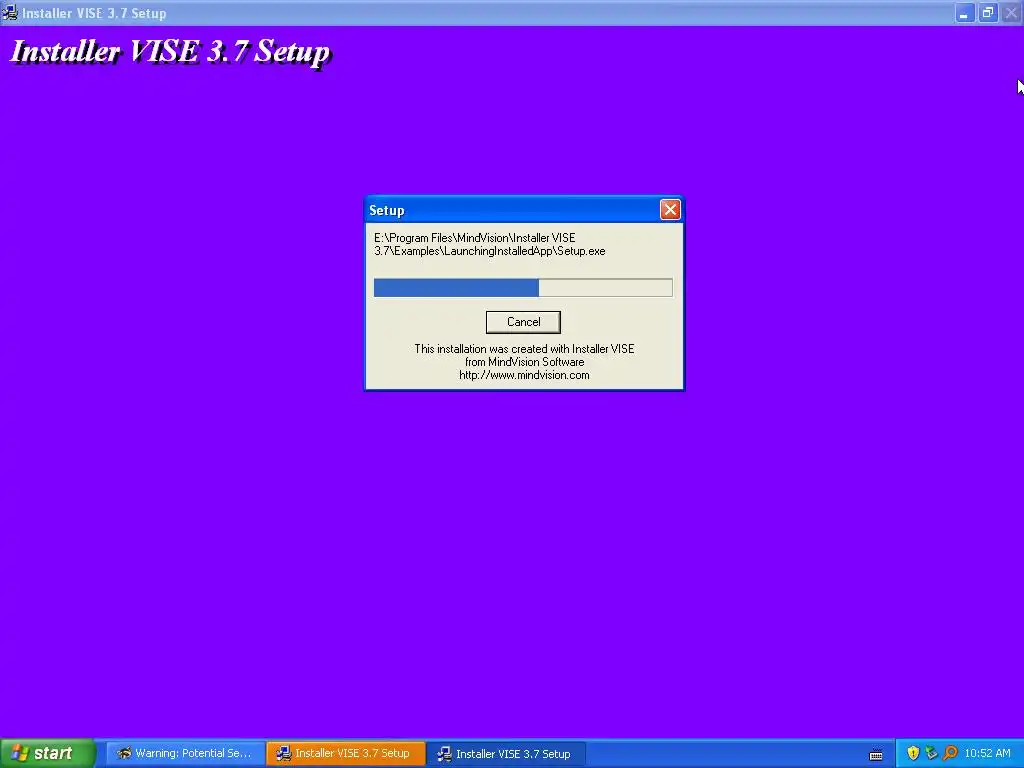Open the security shield tray icon
The image size is (1024, 768).
click(x=913, y=754)
